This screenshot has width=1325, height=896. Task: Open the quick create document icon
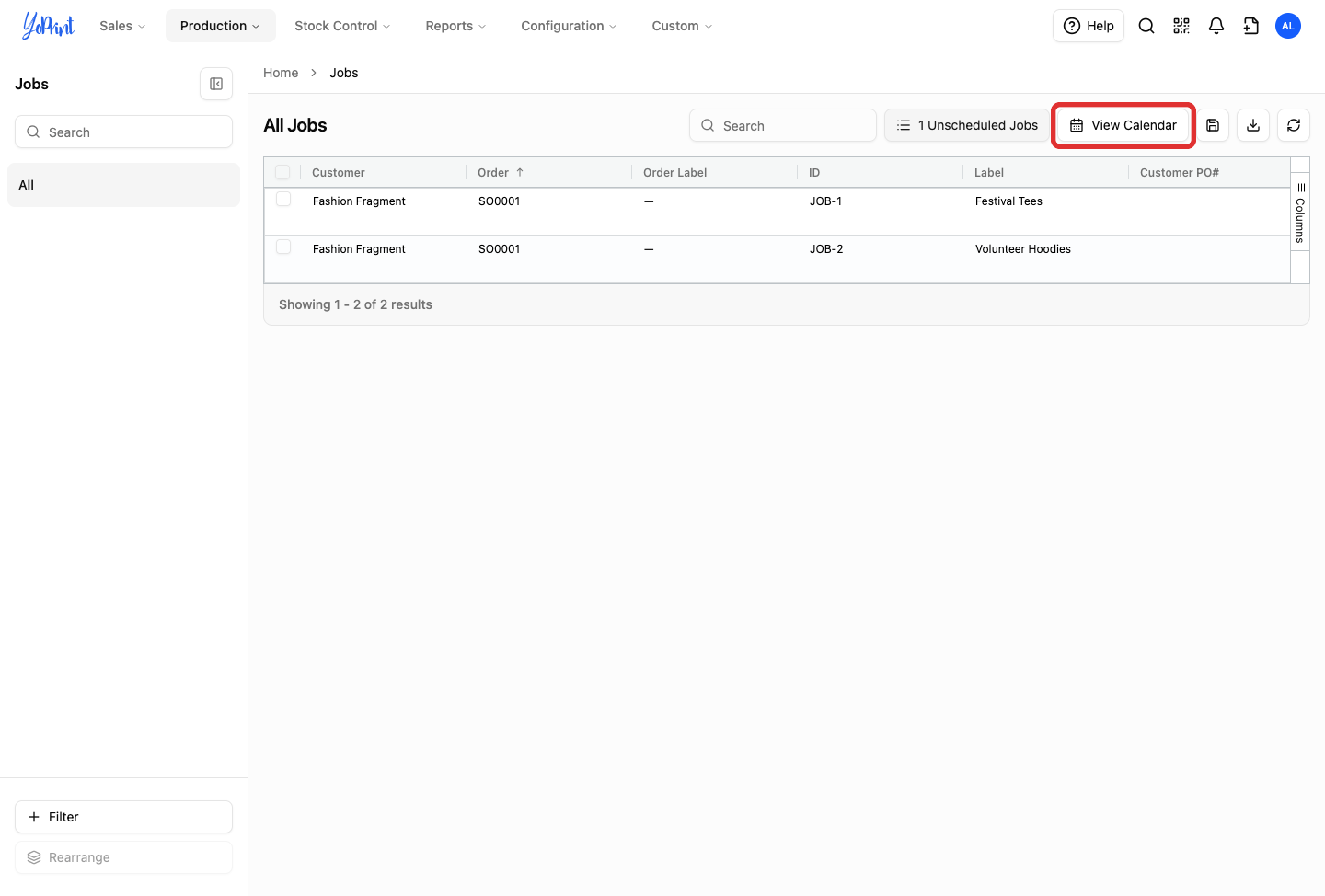click(1251, 26)
